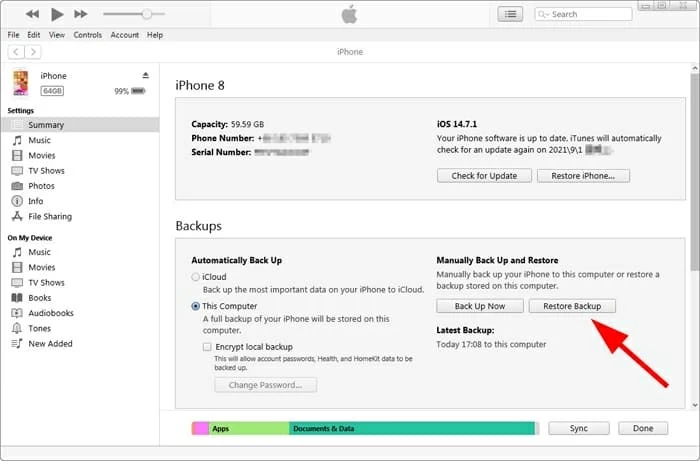
Task: Click the Restore Backup button
Action: [x=572, y=306]
